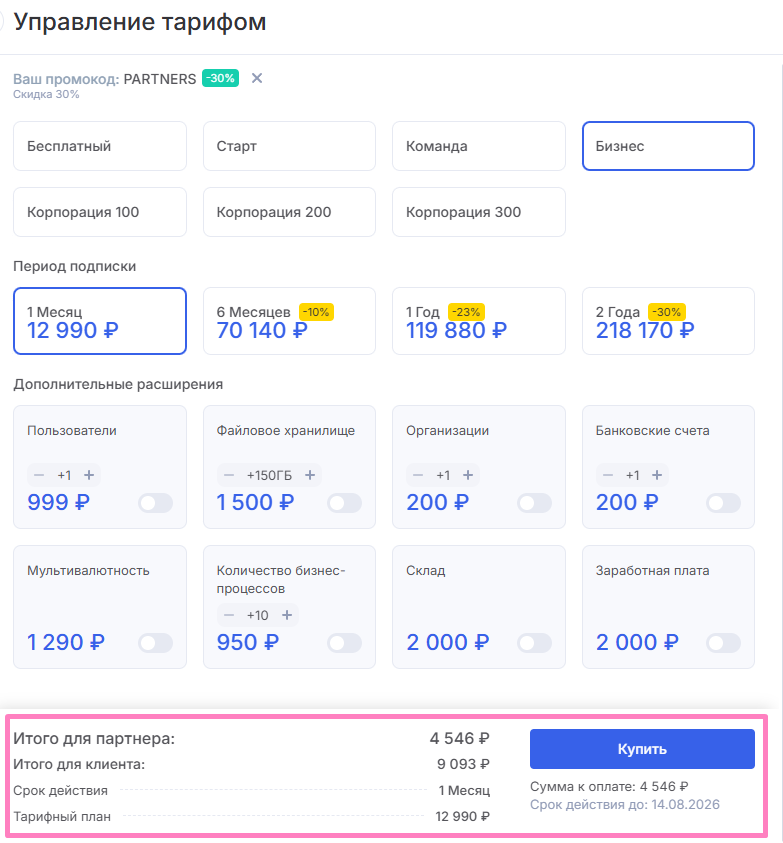This screenshot has width=783, height=843.
Task: Enable the Мультивалютность toggle
Action: (155, 643)
